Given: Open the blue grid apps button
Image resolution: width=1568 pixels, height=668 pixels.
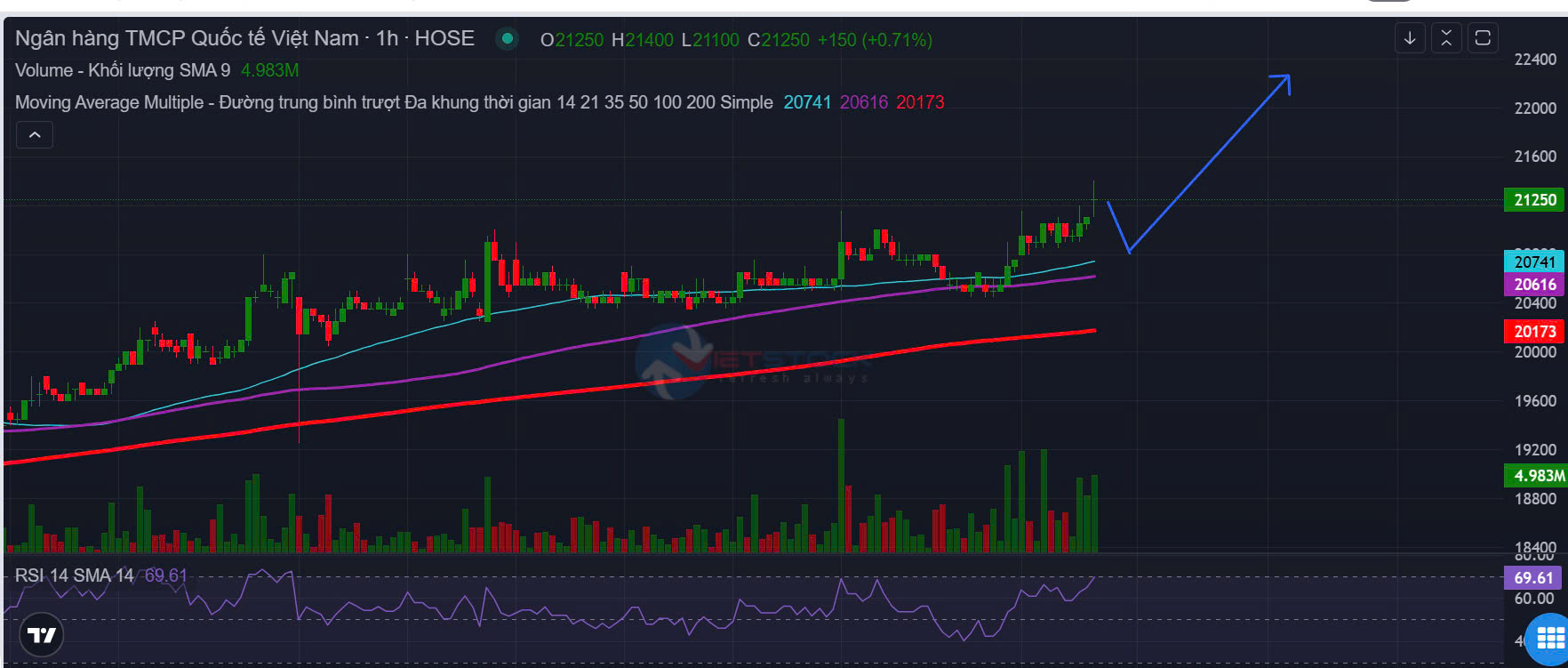Looking at the screenshot, I should click(1550, 638).
